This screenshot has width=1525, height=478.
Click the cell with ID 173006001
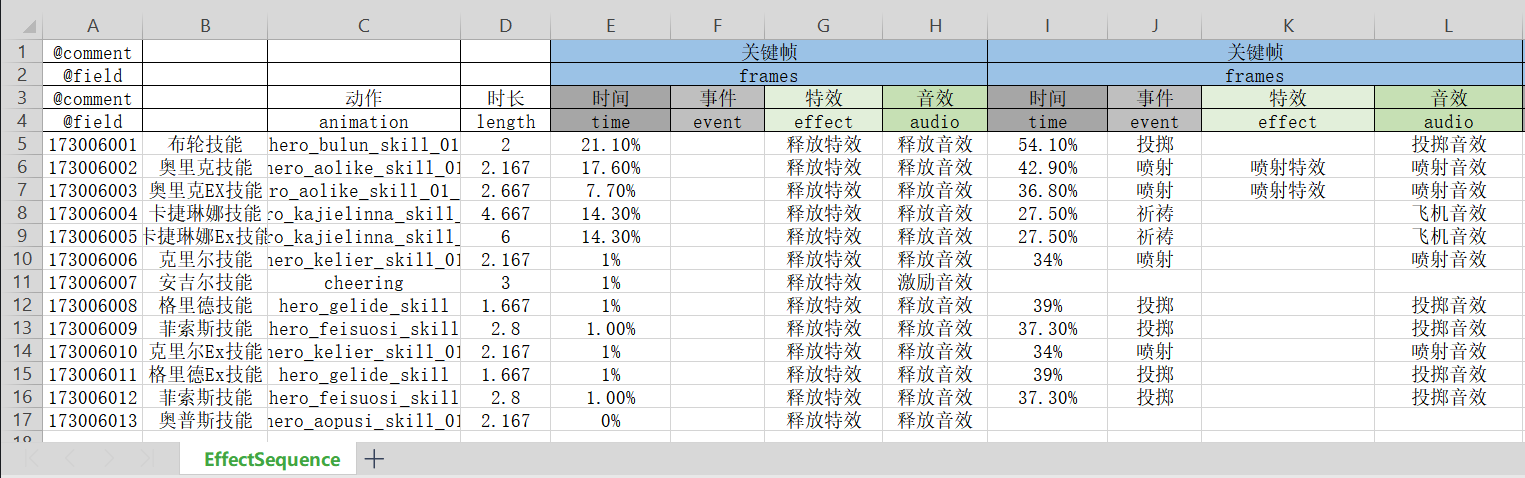[x=92, y=145]
